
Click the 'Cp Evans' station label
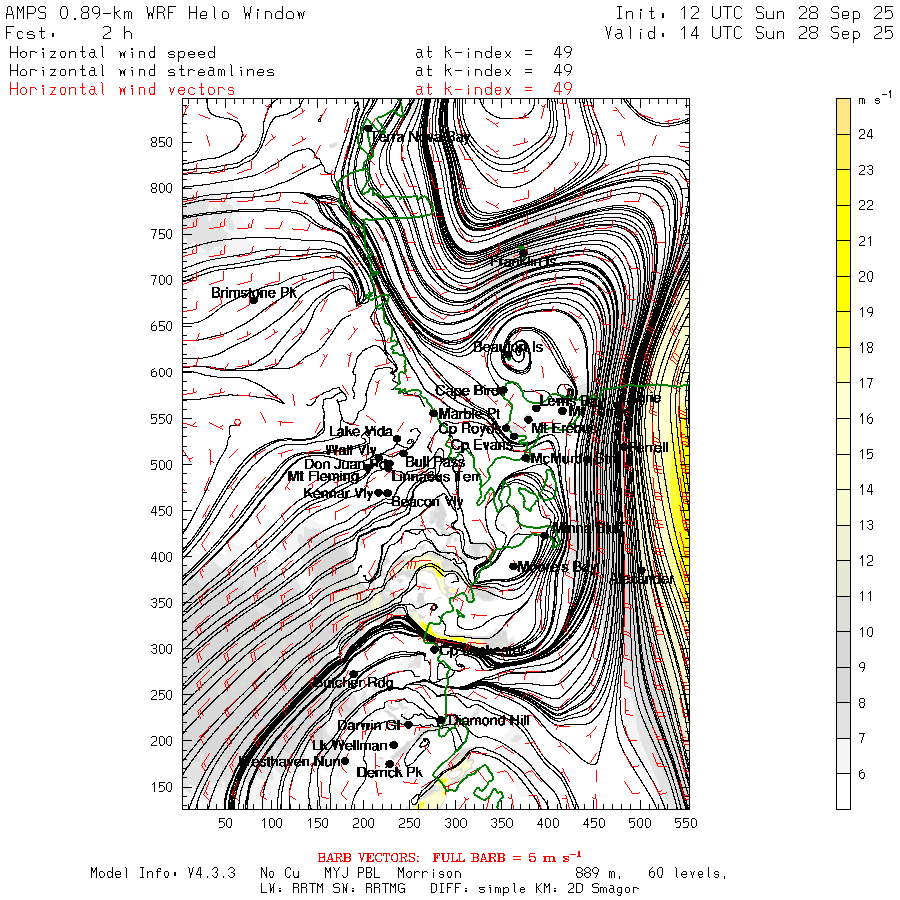click(482, 445)
